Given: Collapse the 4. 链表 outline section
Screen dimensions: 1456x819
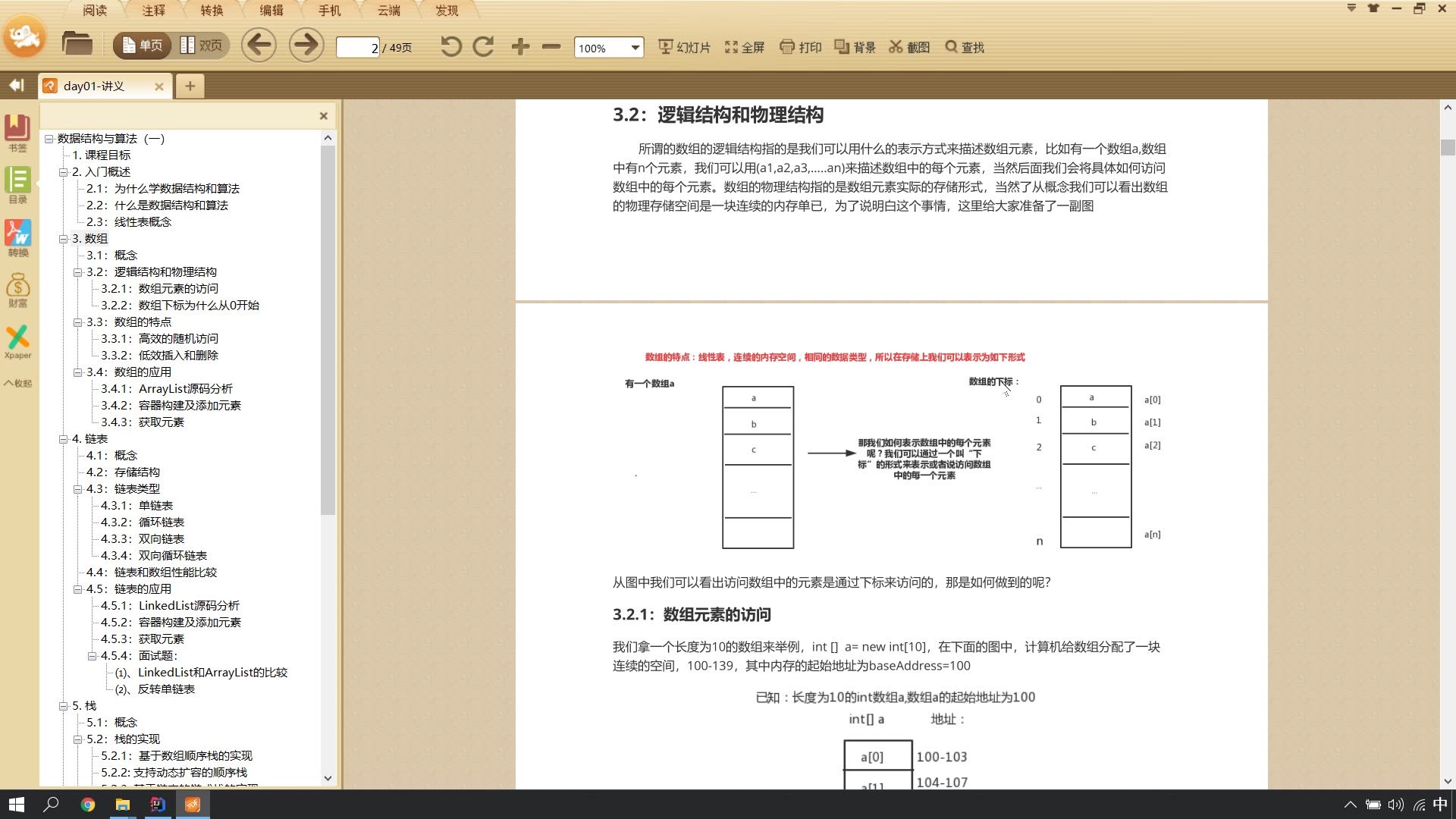Looking at the screenshot, I should (x=64, y=438).
